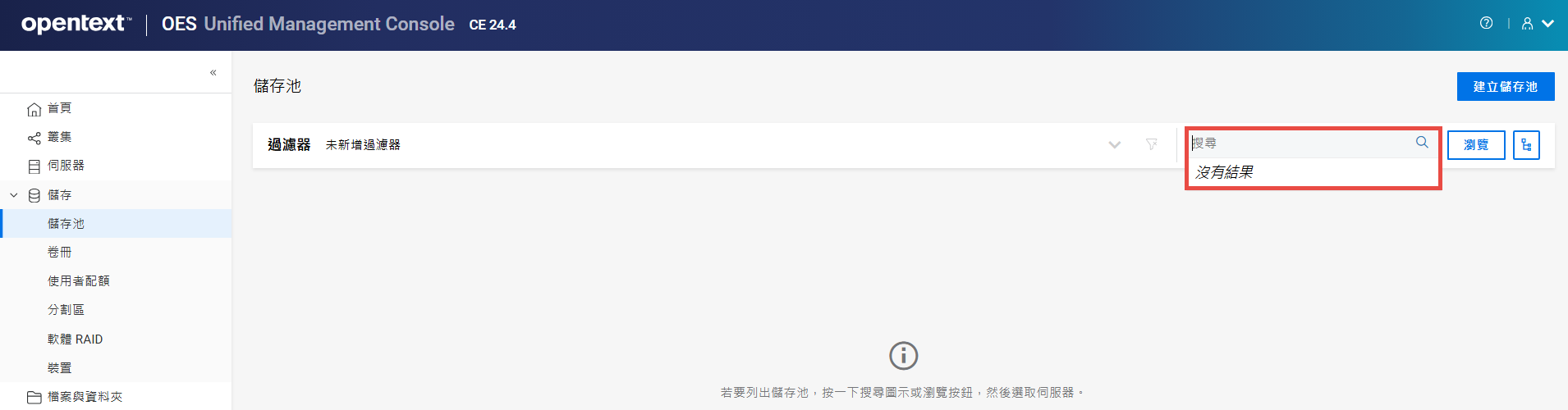Screen dimensions: 1568x410
Task: Collapse the 儲存 tree section
Action: [x=14, y=195]
